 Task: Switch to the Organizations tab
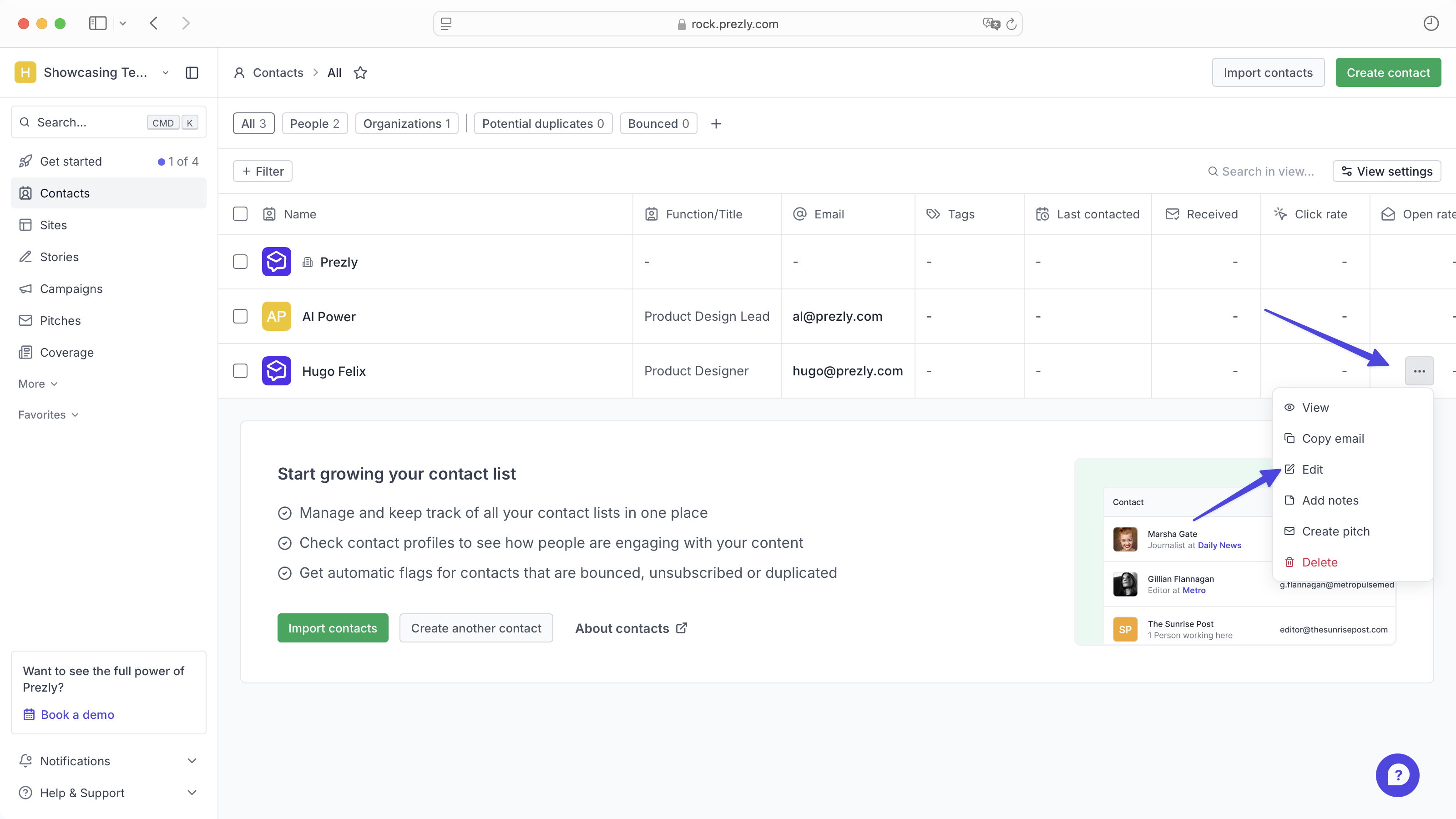coord(406,124)
